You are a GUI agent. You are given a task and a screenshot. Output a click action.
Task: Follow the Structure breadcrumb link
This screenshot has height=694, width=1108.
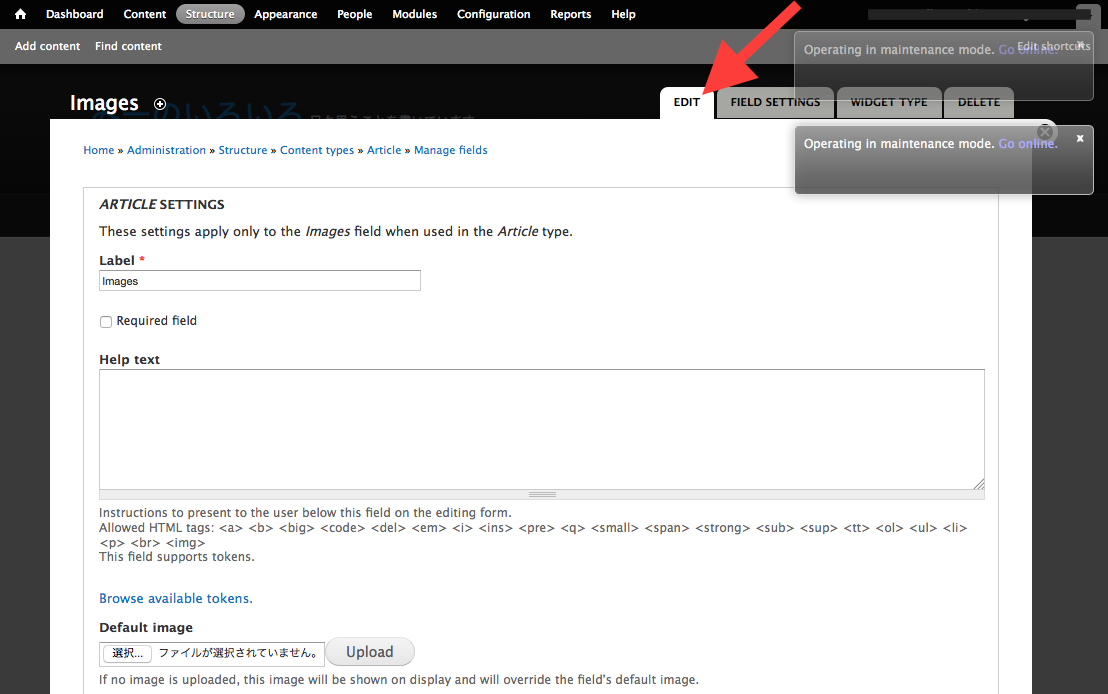tap(243, 150)
